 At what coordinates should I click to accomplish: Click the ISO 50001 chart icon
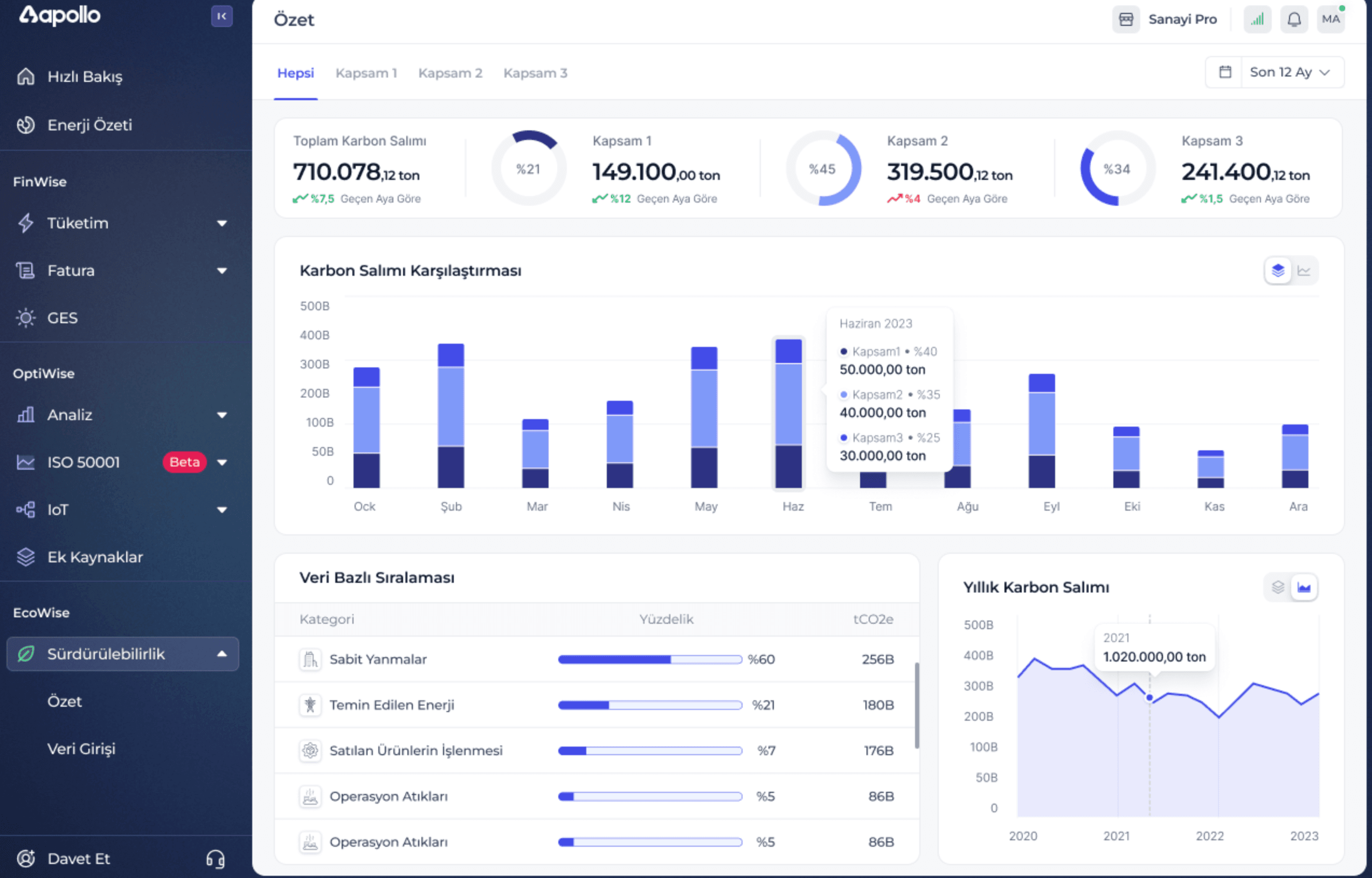pos(26,462)
